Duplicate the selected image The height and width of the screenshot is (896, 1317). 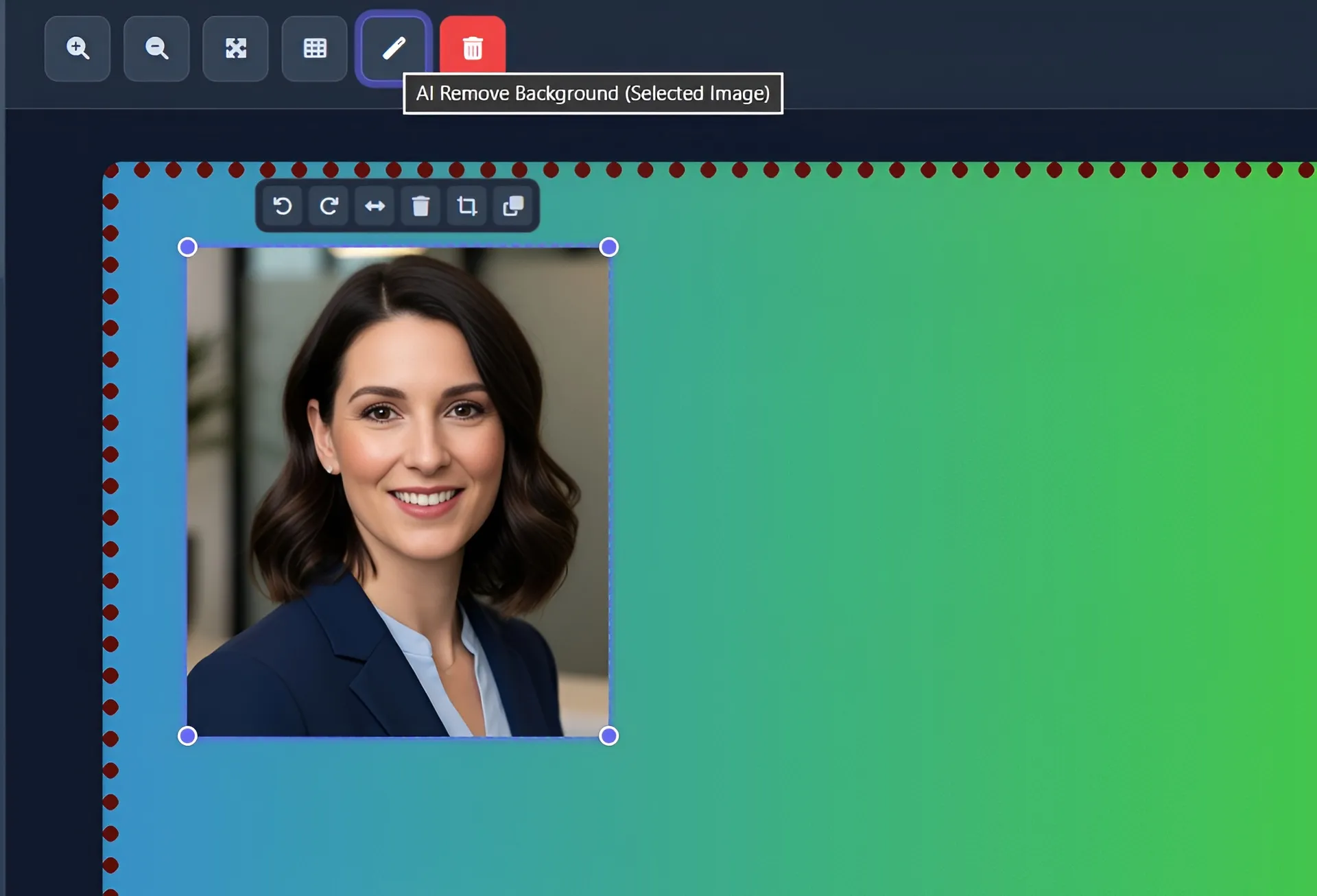513,206
